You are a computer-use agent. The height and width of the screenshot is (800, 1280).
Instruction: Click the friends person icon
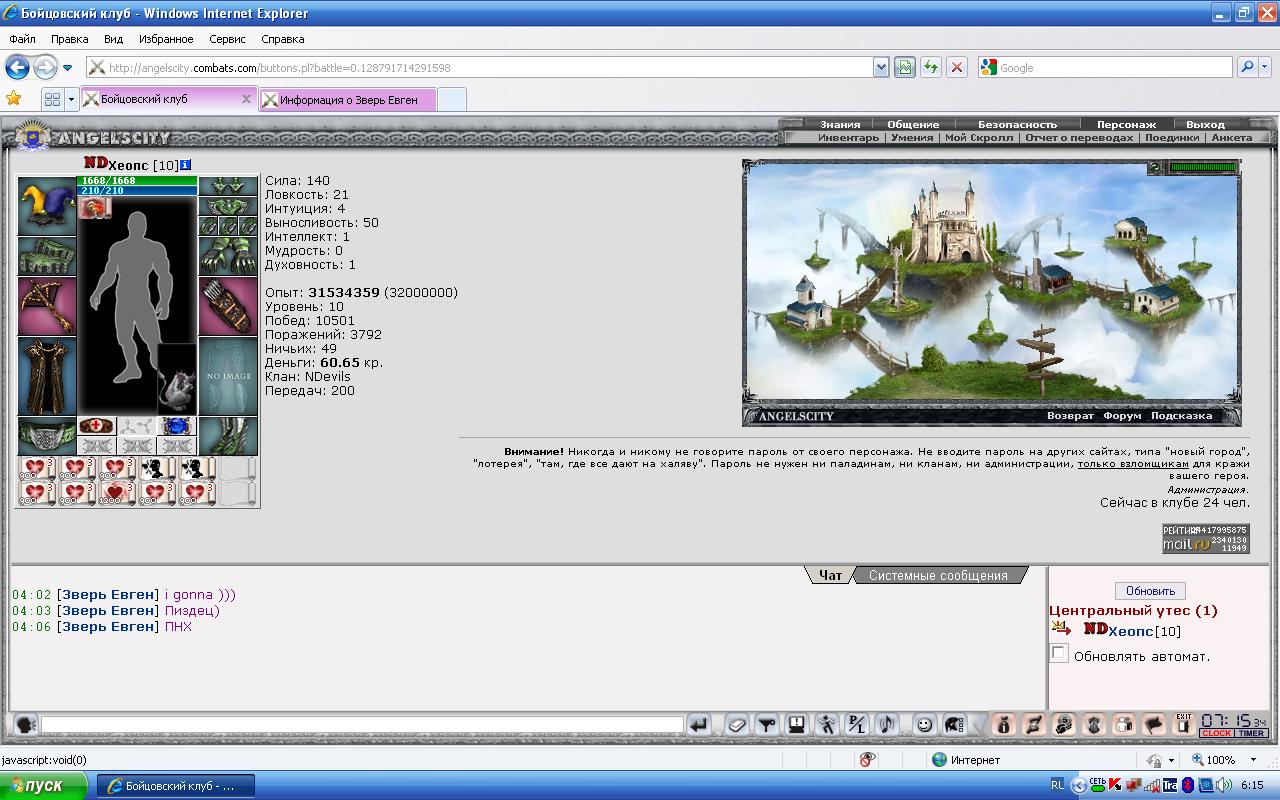[x=1125, y=724]
